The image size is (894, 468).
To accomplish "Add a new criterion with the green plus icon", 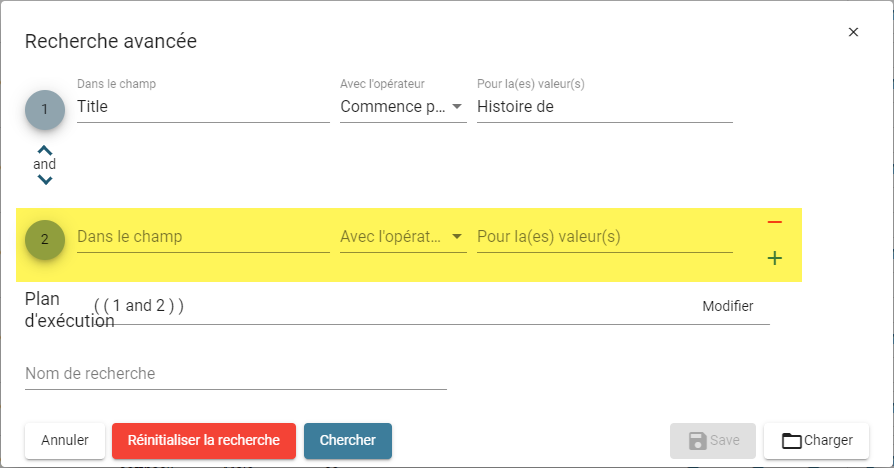I will (x=774, y=258).
